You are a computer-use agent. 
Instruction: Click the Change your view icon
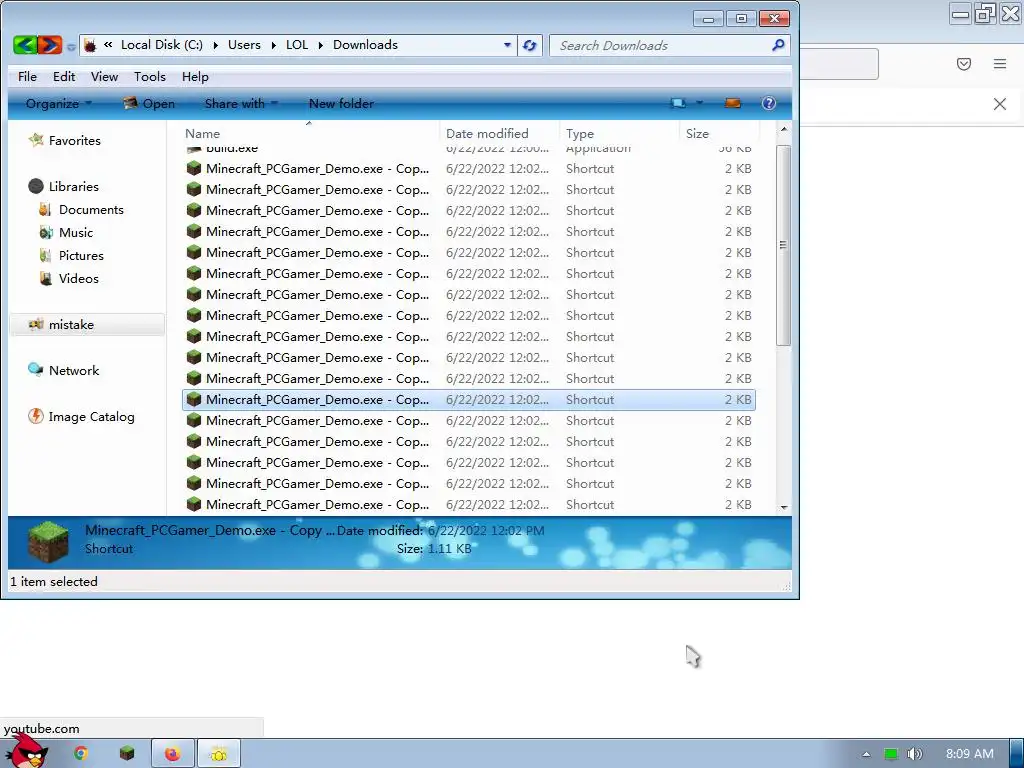tap(679, 103)
